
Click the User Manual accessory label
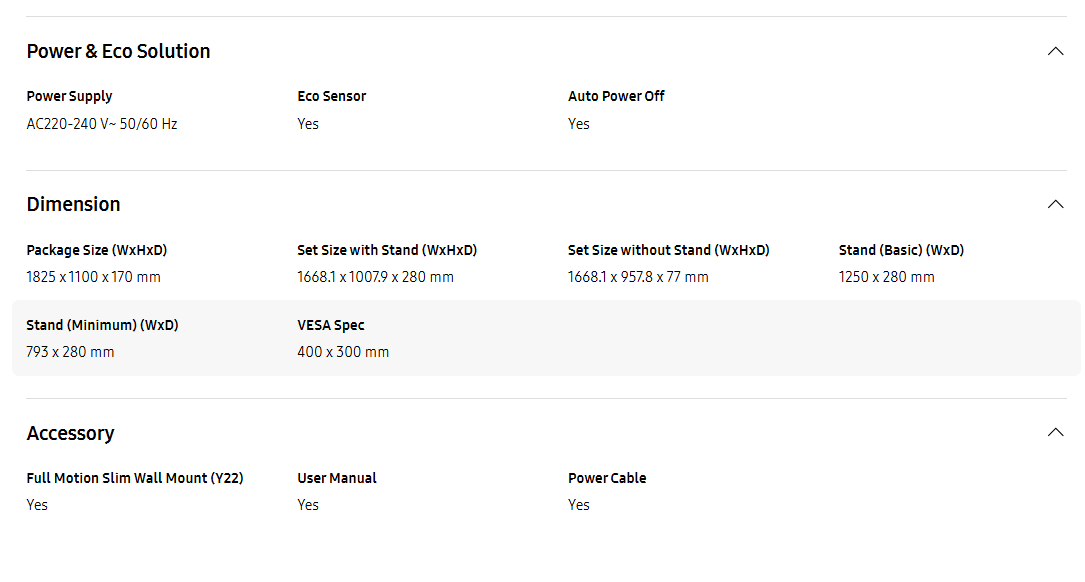[337, 478]
